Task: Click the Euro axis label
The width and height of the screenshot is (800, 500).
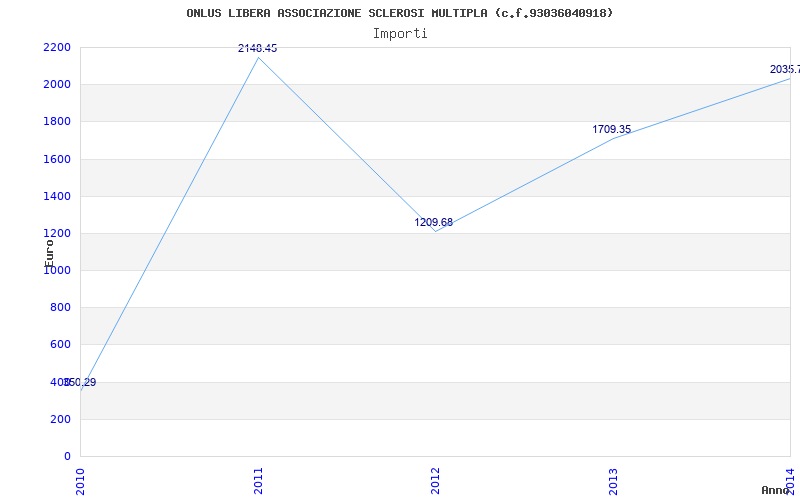Action: 49,254
